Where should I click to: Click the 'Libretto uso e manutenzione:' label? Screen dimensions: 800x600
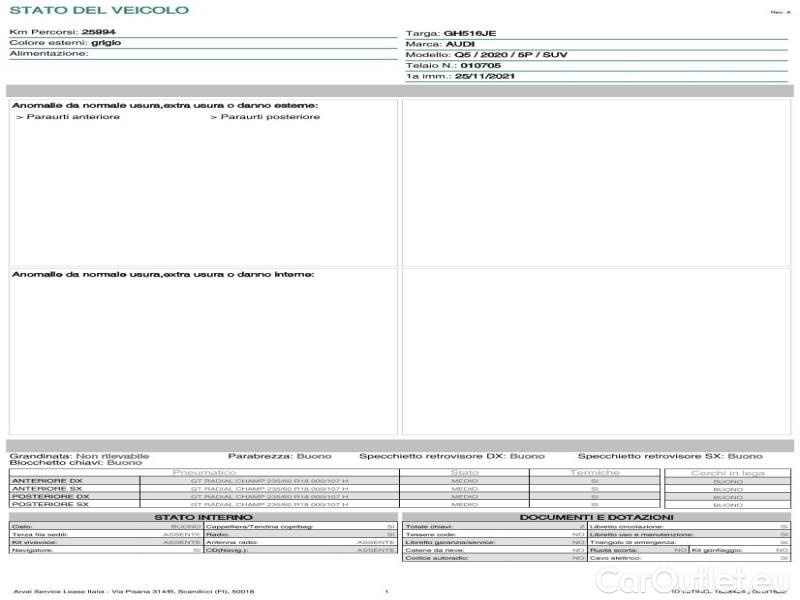click(x=641, y=534)
